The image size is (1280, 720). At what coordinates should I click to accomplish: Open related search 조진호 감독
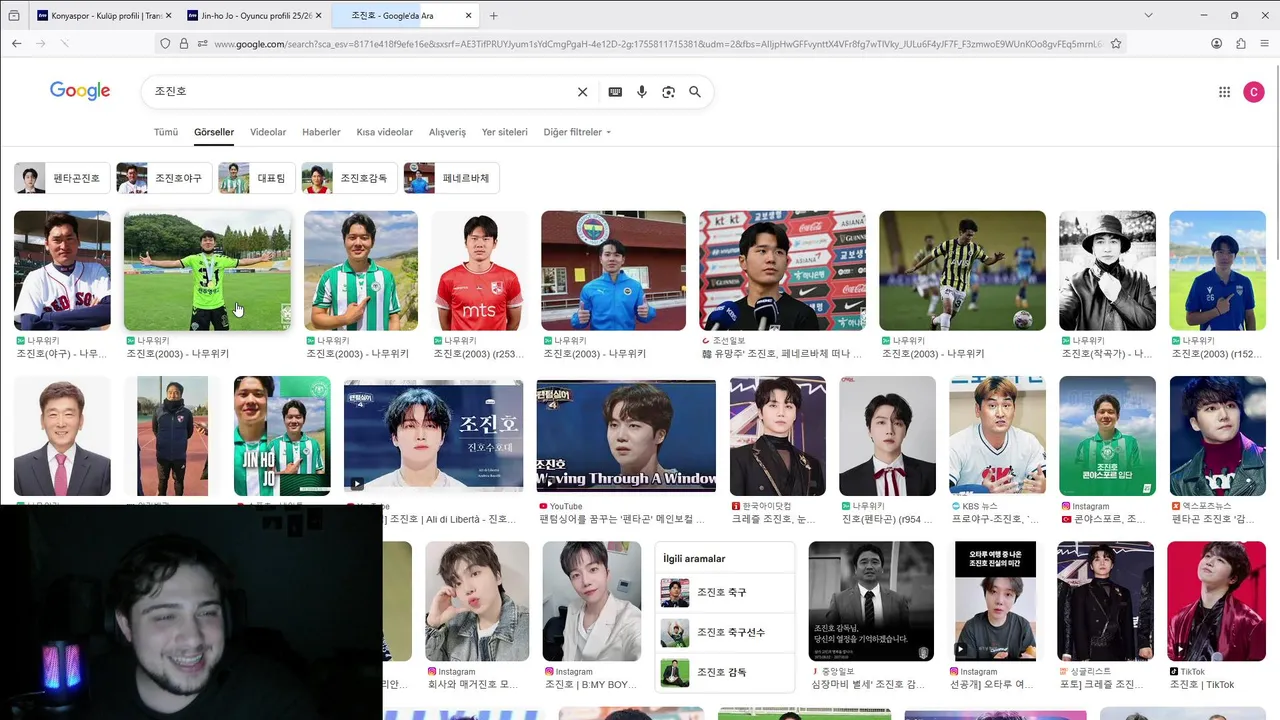click(x=725, y=672)
